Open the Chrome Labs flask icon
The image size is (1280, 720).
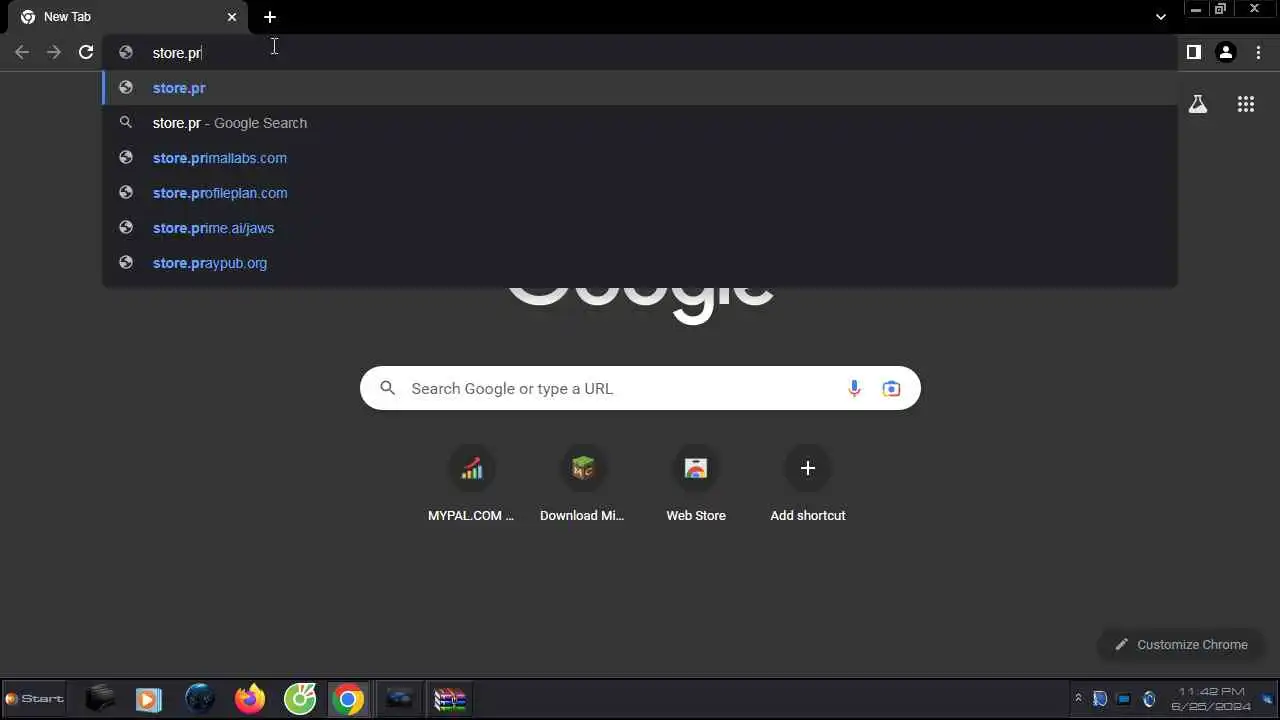[x=1198, y=104]
